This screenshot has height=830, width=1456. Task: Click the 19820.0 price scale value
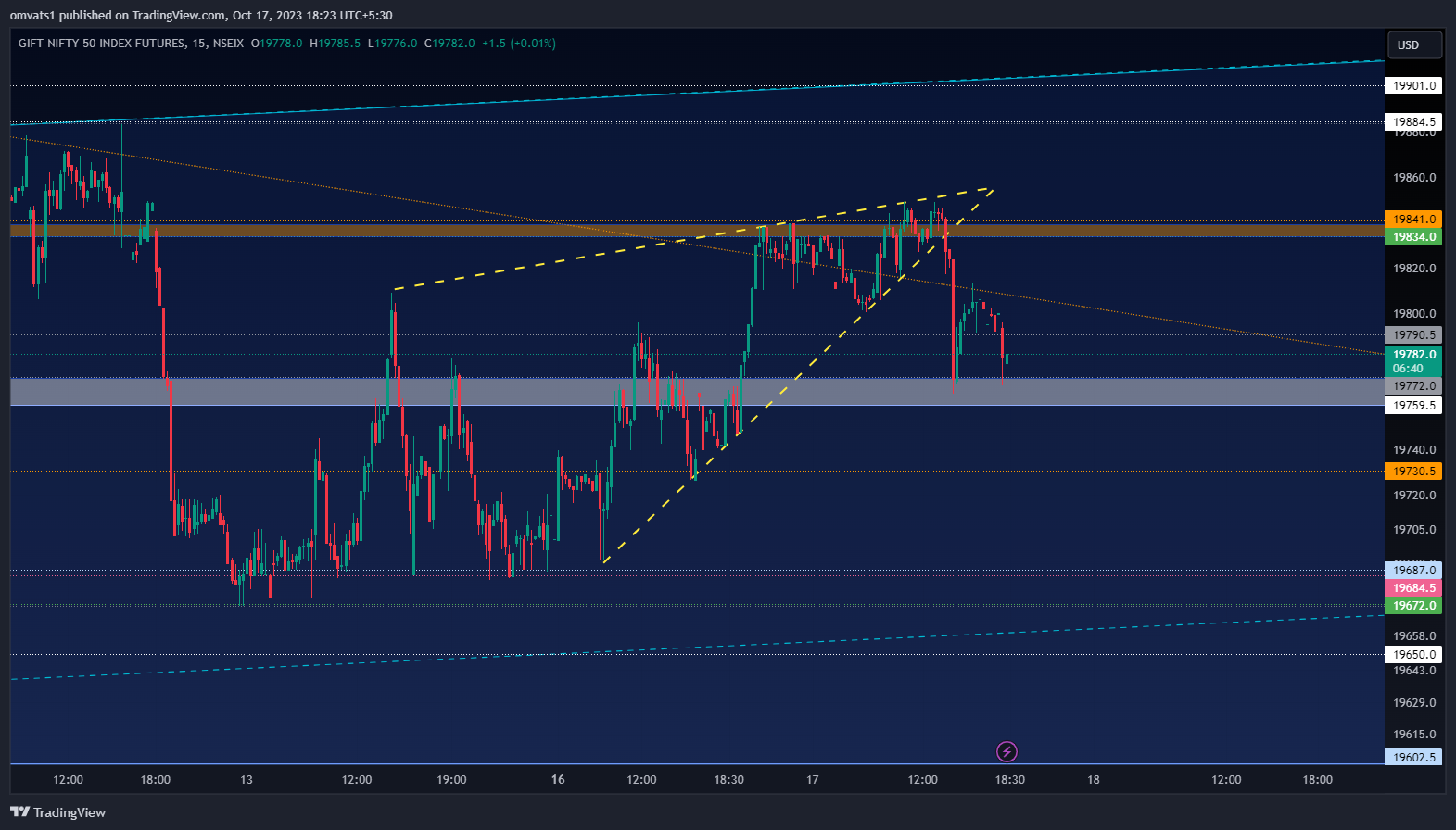[x=1414, y=269]
